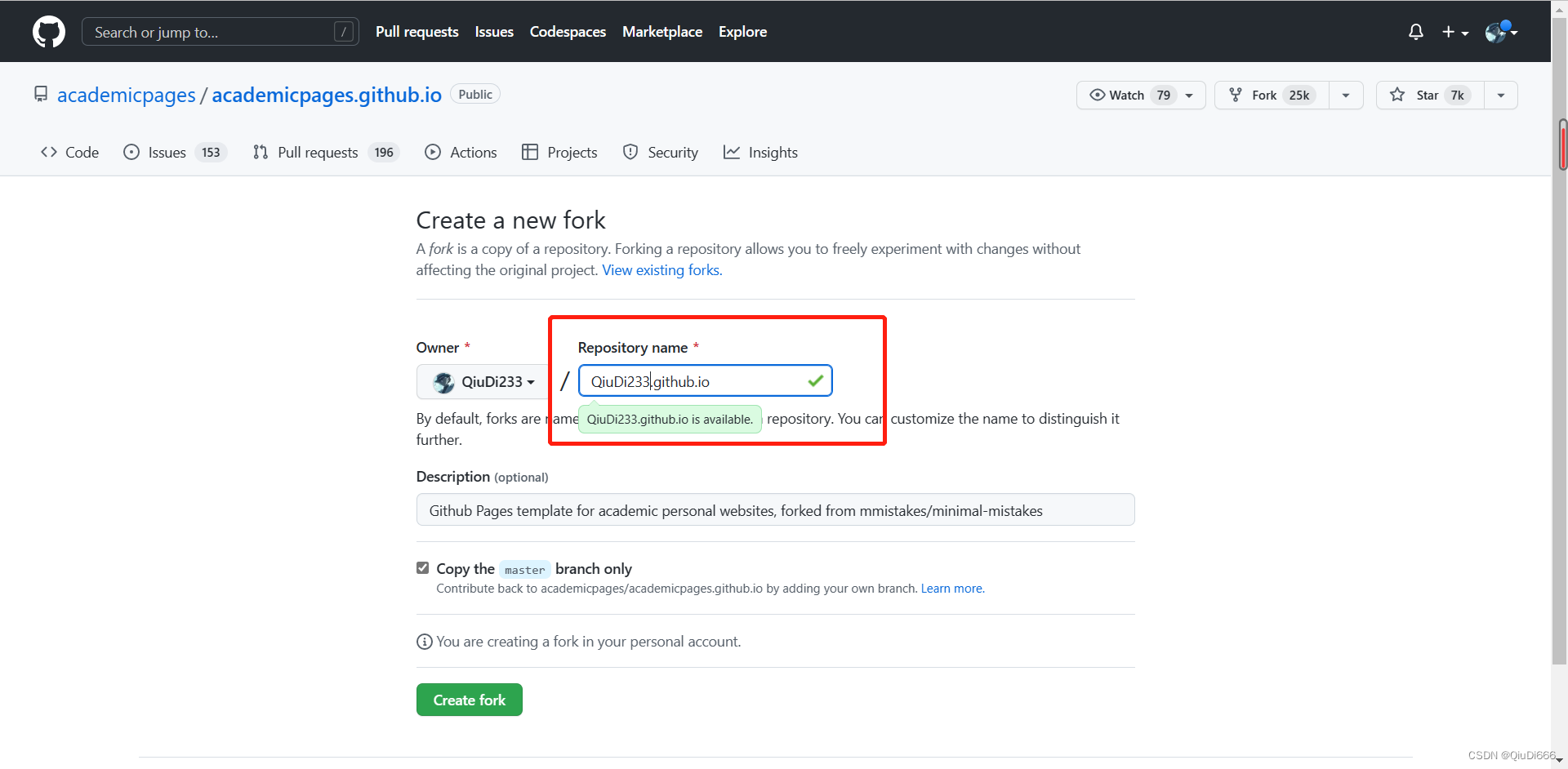Open the Code tab
Screen dimensions: 1568x769
pyautogui.click(x=69, y=153)
